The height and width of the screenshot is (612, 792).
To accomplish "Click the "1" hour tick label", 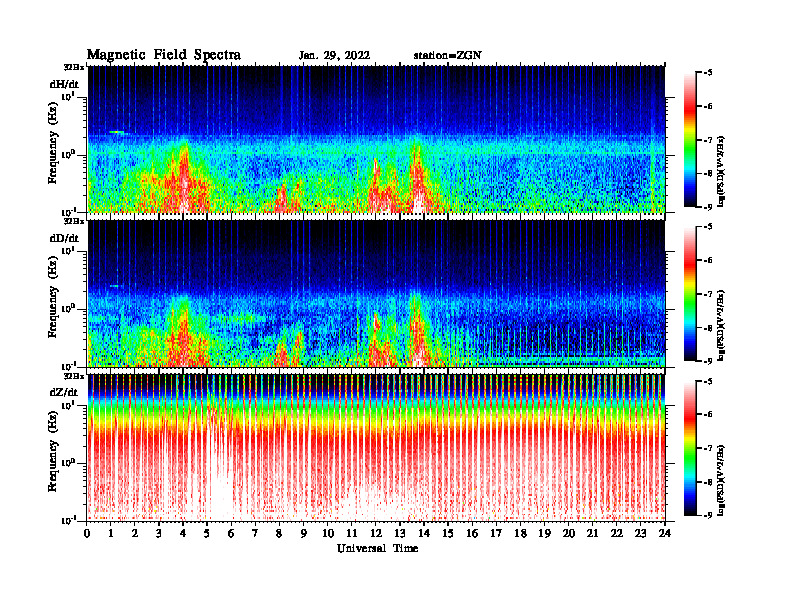I will click(x=111, y=534).
